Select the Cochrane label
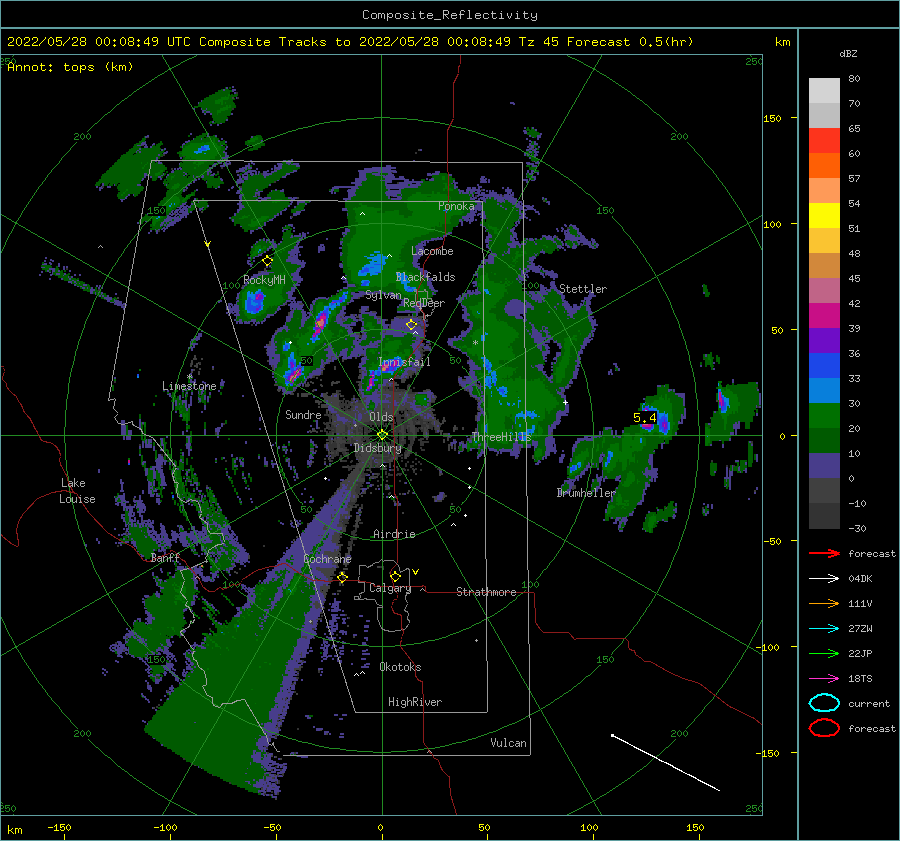This screenshot has width=900, height=841. point(327,559)
